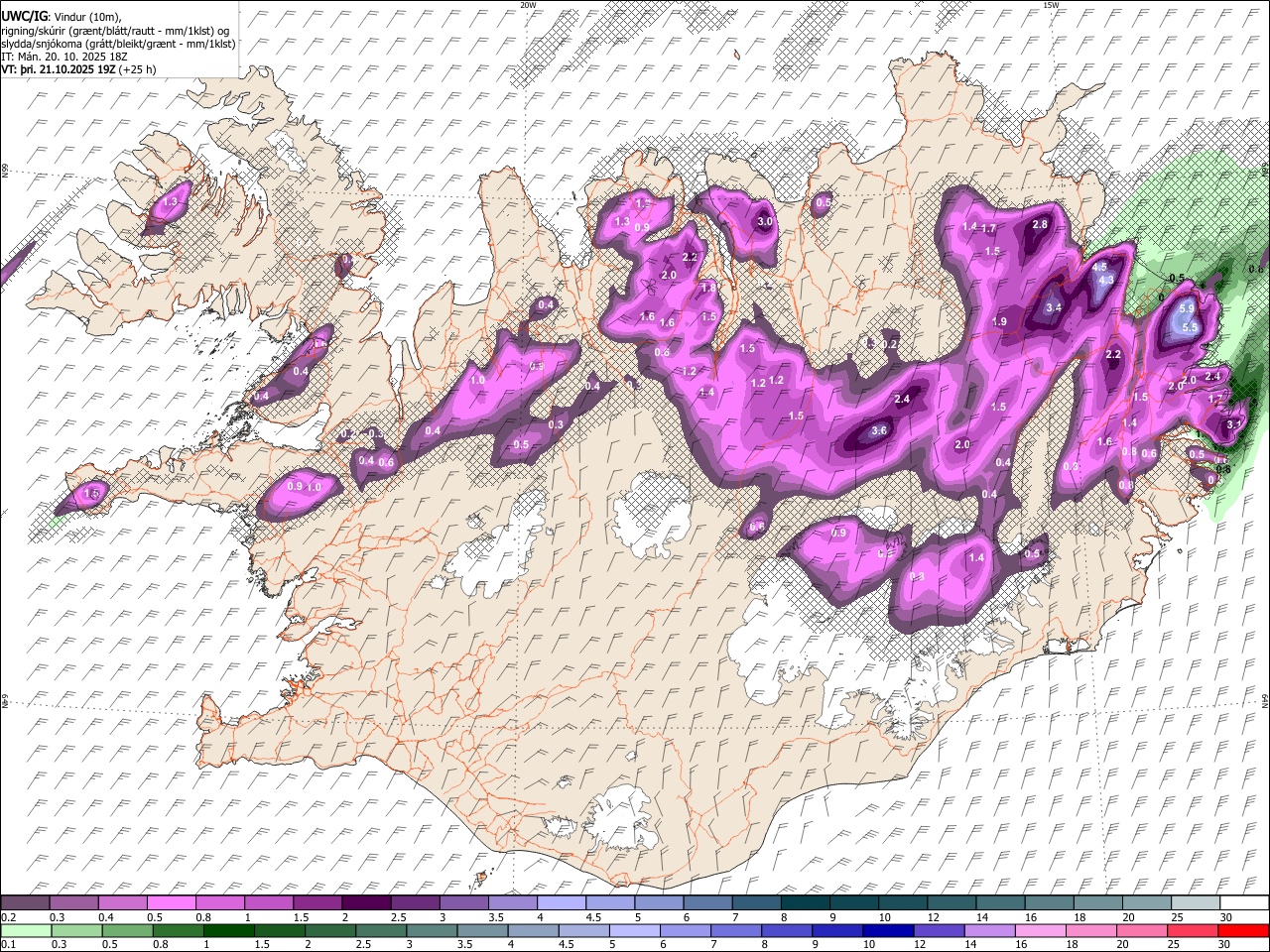This screenshot has width=1270, height=952.
Task: Select the violet 12 swatch in rain legend
Action: (x=938, y=930)
